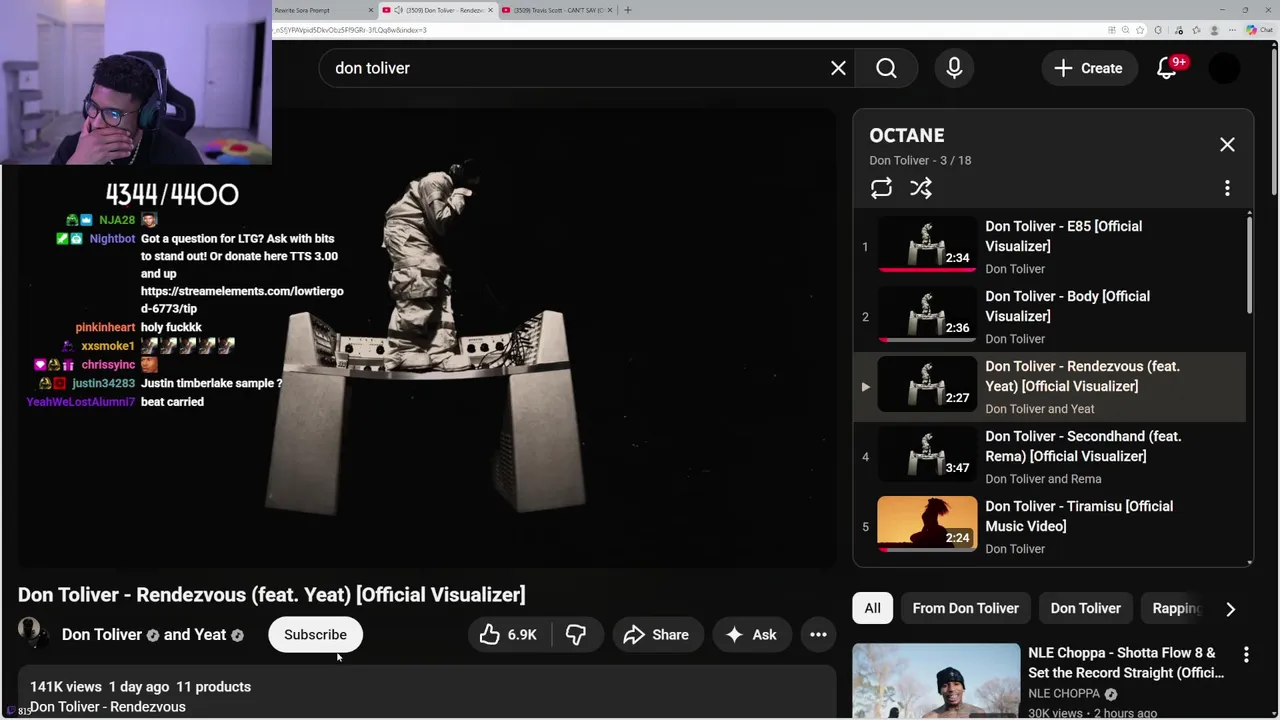Click the magnifying glass search button

[886, 68]
